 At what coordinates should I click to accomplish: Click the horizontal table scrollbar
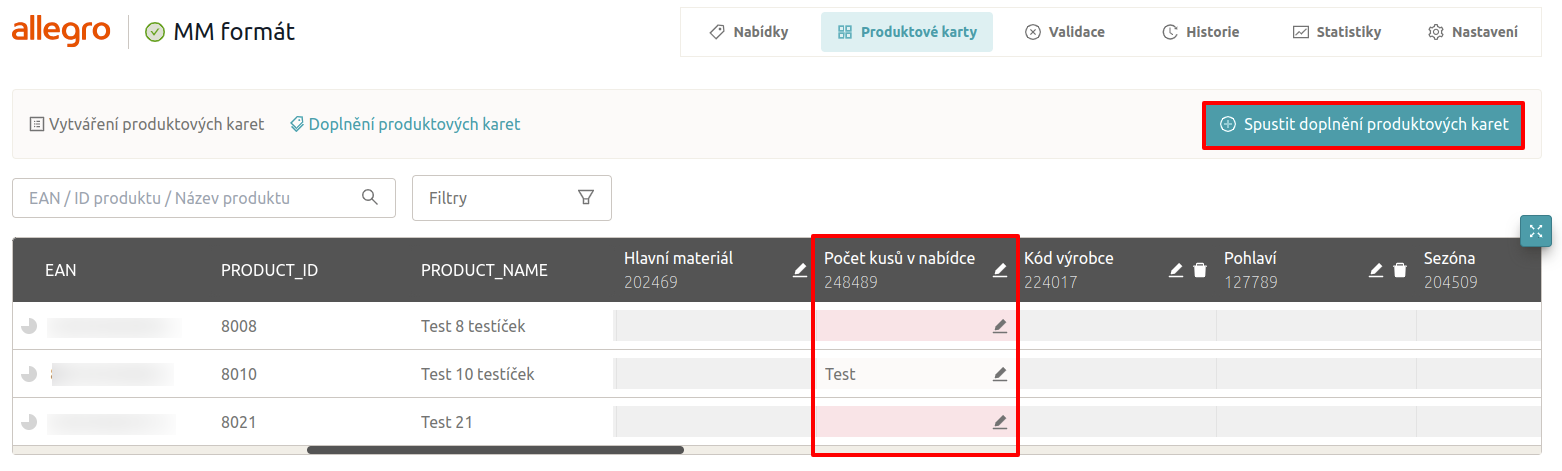click(495, 450)
